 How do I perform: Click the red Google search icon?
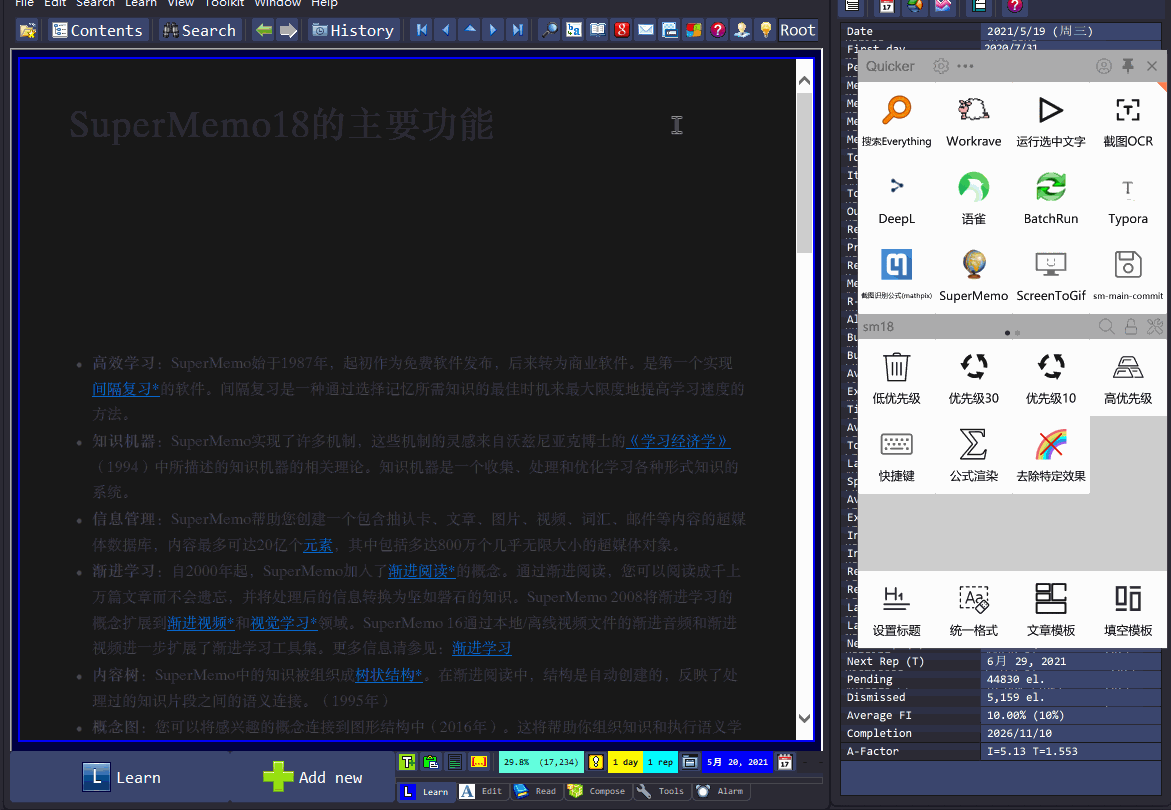(621, 31)
